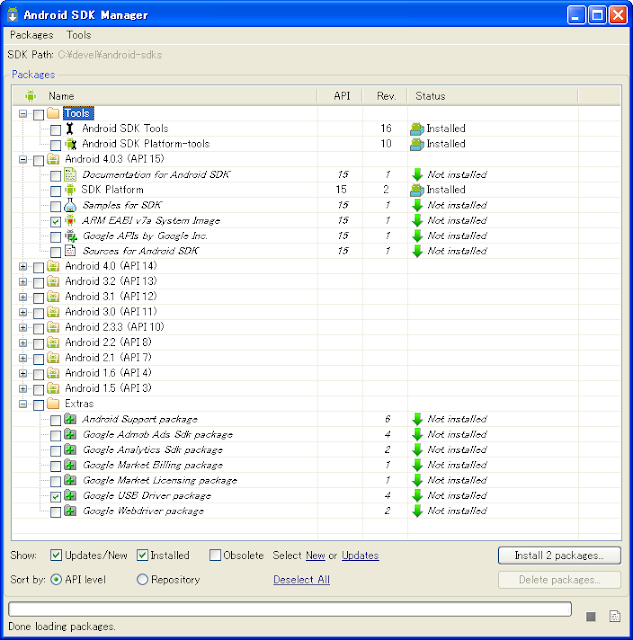633x640 pixels.
Task: Uncheck ARM EABI v7a System Image checkbox
Action: [x=56, y=222]
